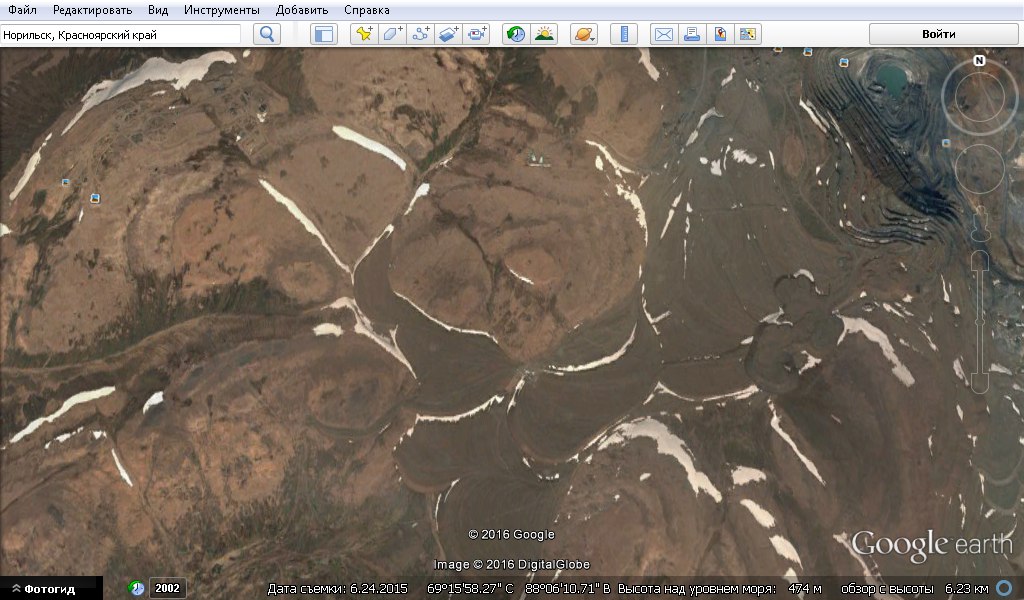
Task: Open the Справка menu
Action: pos(366,10)
